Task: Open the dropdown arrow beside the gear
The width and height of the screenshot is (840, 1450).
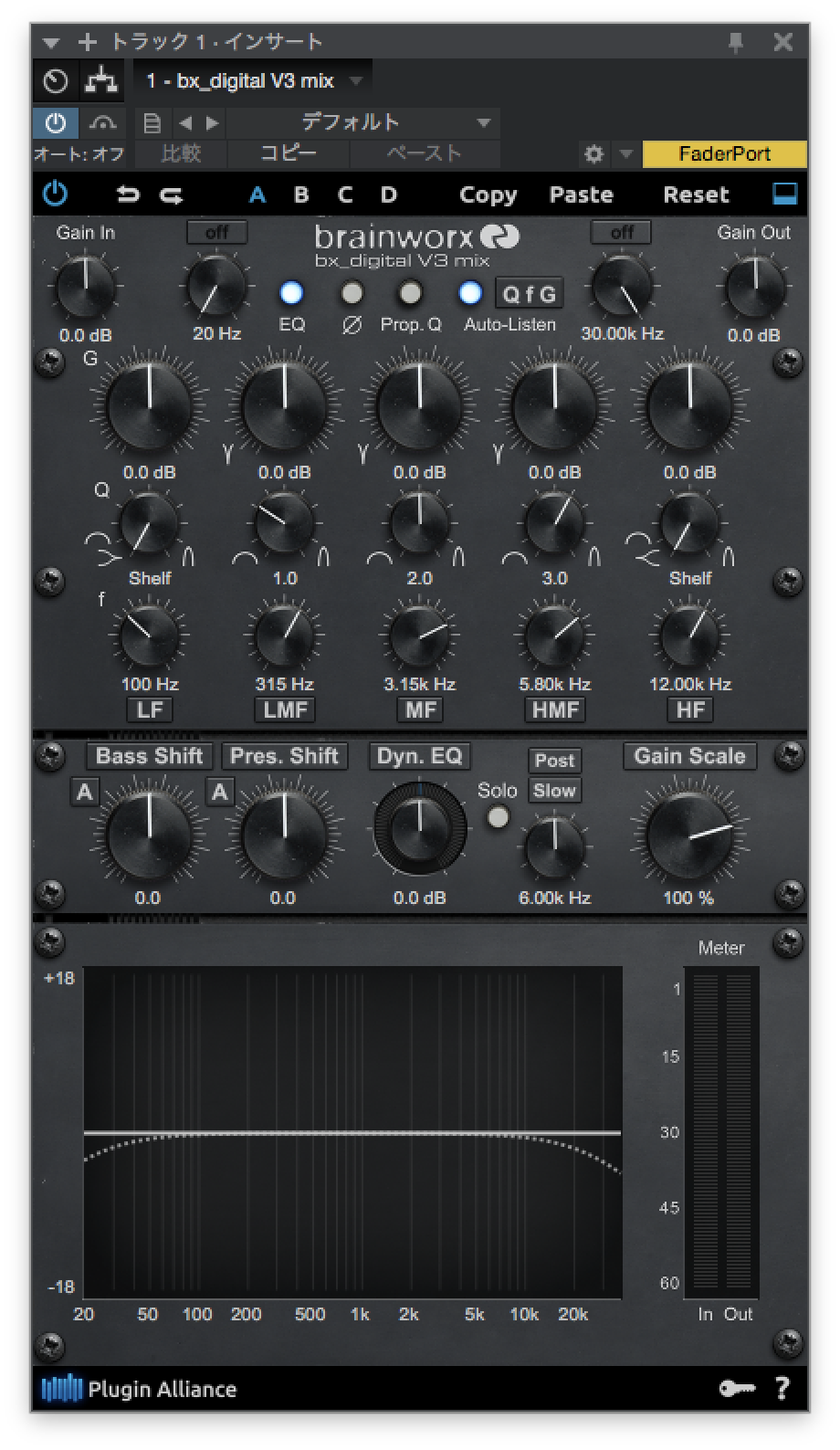Action: [626, 154]
